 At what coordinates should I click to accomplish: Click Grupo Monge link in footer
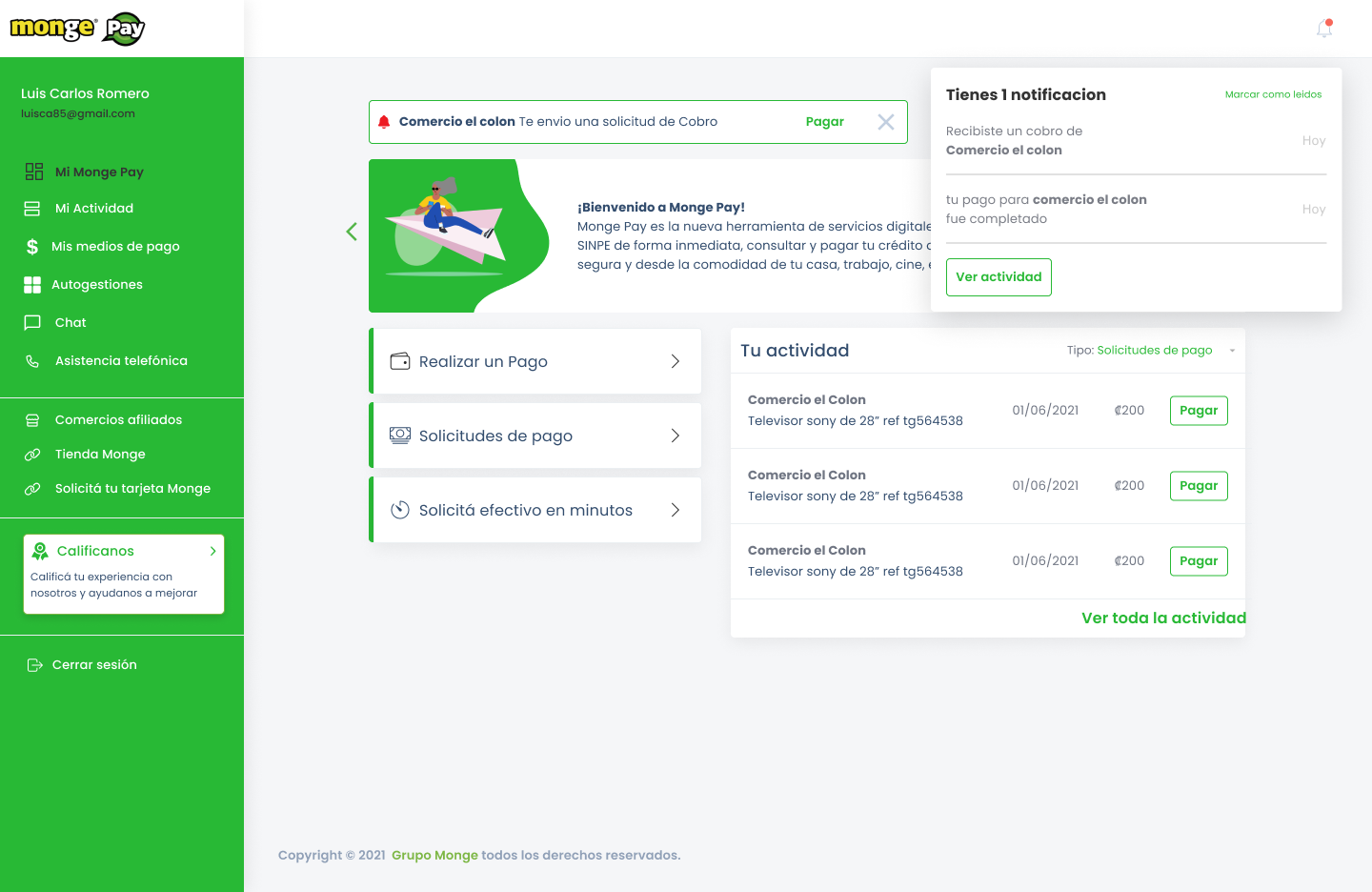pyautogui.click(x=434, y=855)
